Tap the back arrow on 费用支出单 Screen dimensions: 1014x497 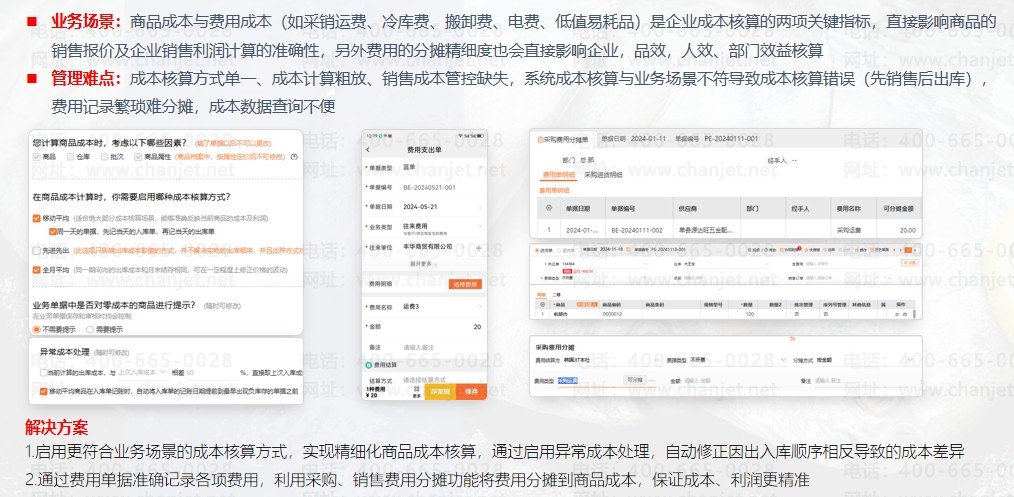(x=368, y=149)
